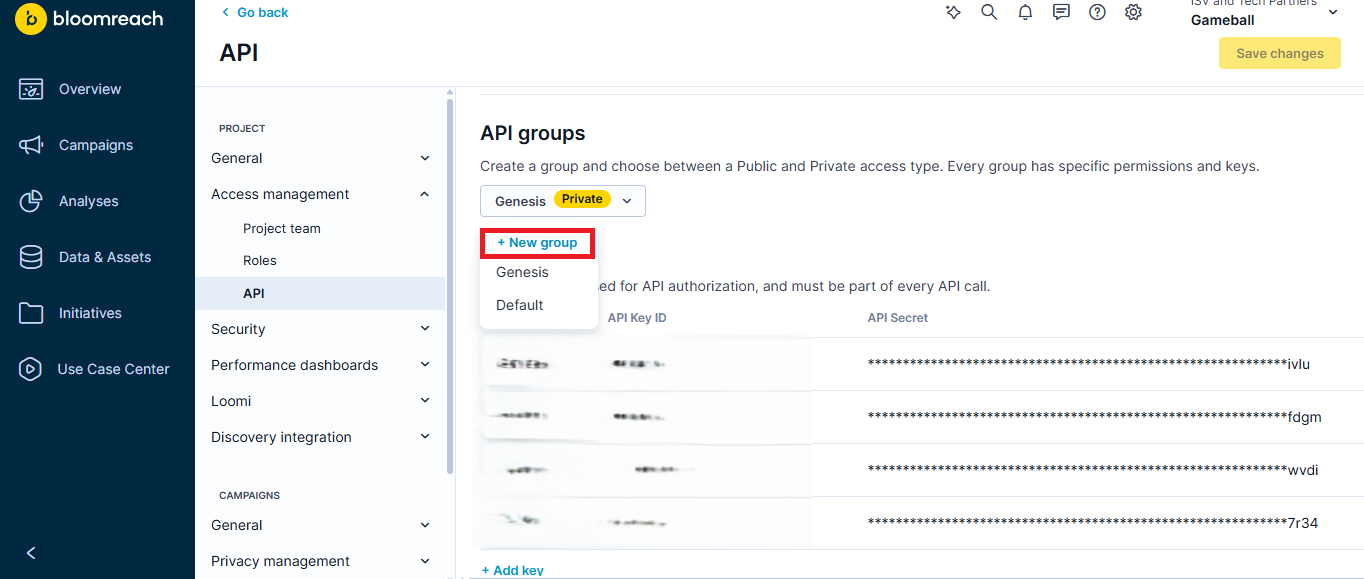Select the API settings item
Screen dimensions: 1364x579
click(320, 293)
